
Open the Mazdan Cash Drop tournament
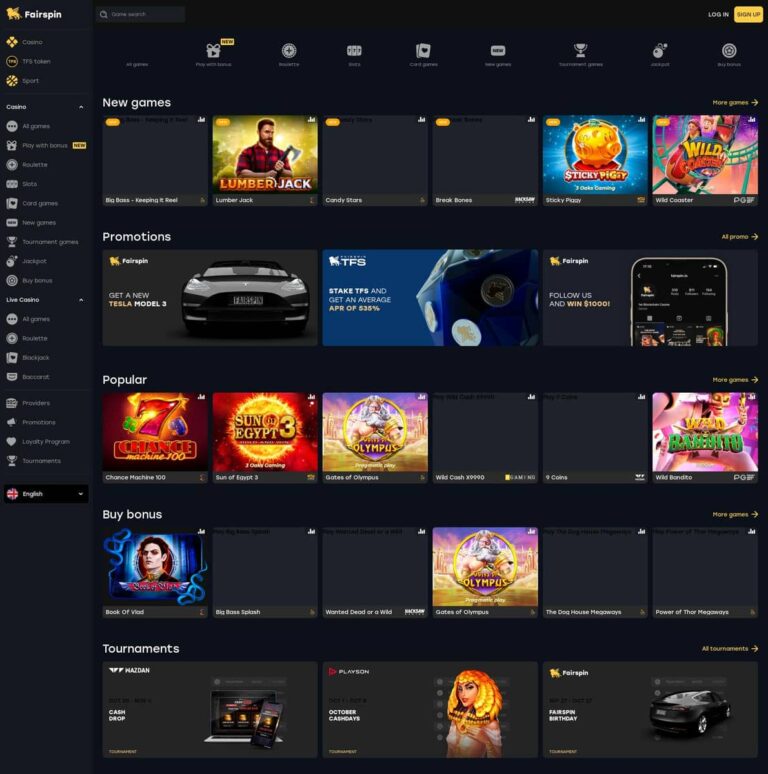pos(210,710)
